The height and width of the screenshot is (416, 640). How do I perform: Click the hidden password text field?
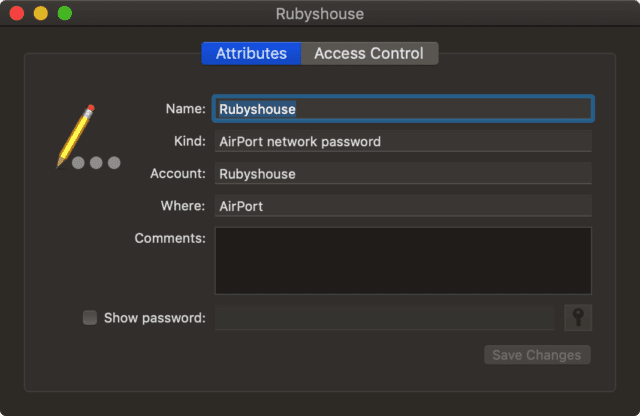384,318
